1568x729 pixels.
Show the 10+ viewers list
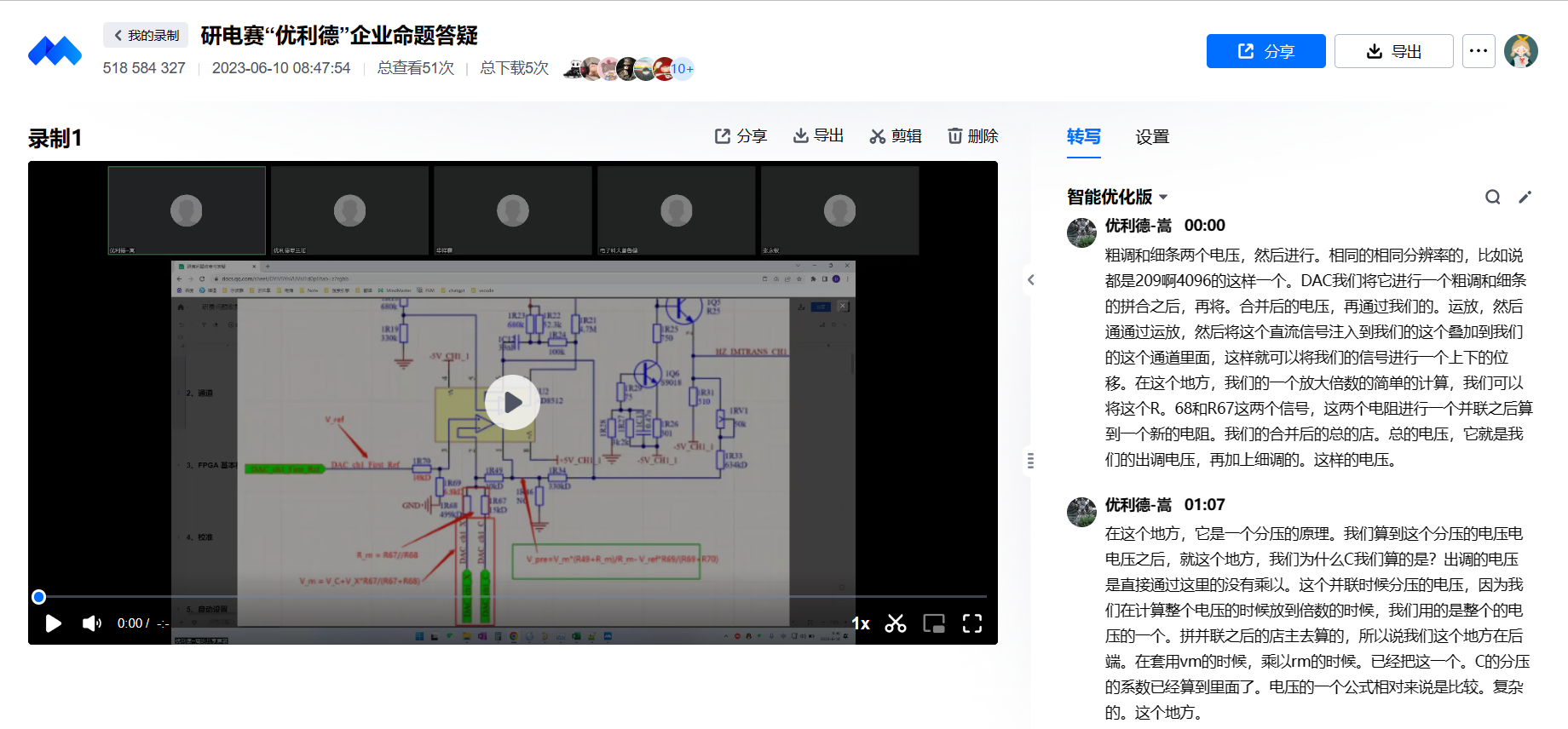[683, 69]
